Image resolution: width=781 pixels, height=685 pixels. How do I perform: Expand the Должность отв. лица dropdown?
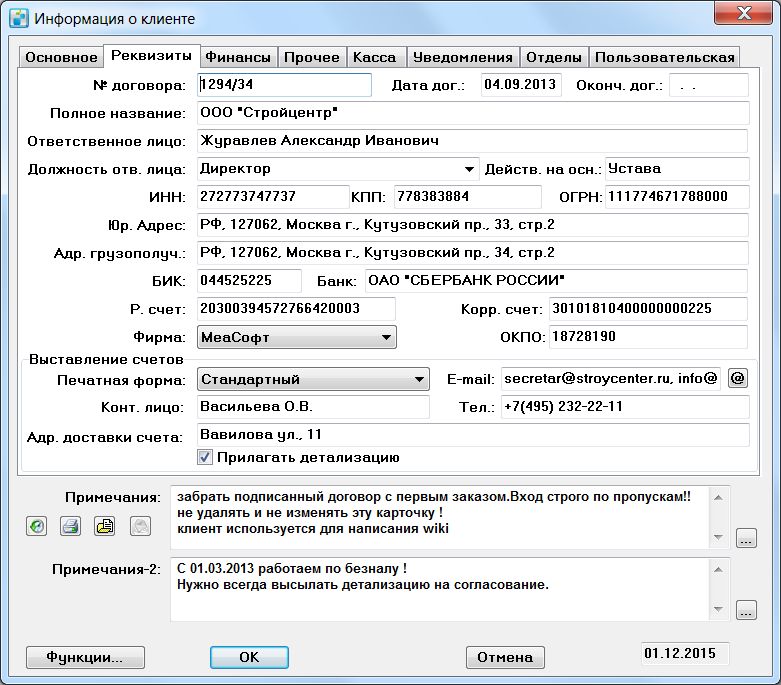click(x=469, y=169)
